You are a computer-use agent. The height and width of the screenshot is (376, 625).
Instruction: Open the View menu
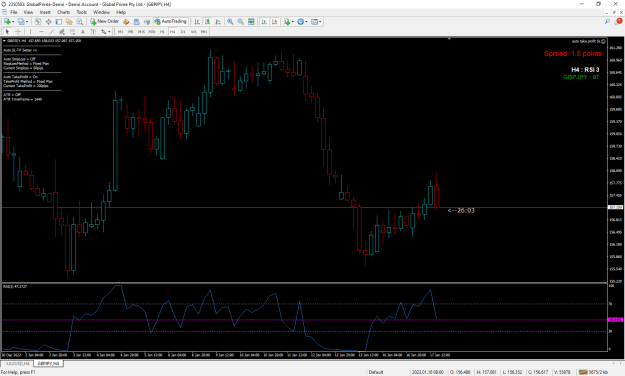pyautogui.click(x=28, y=12)
